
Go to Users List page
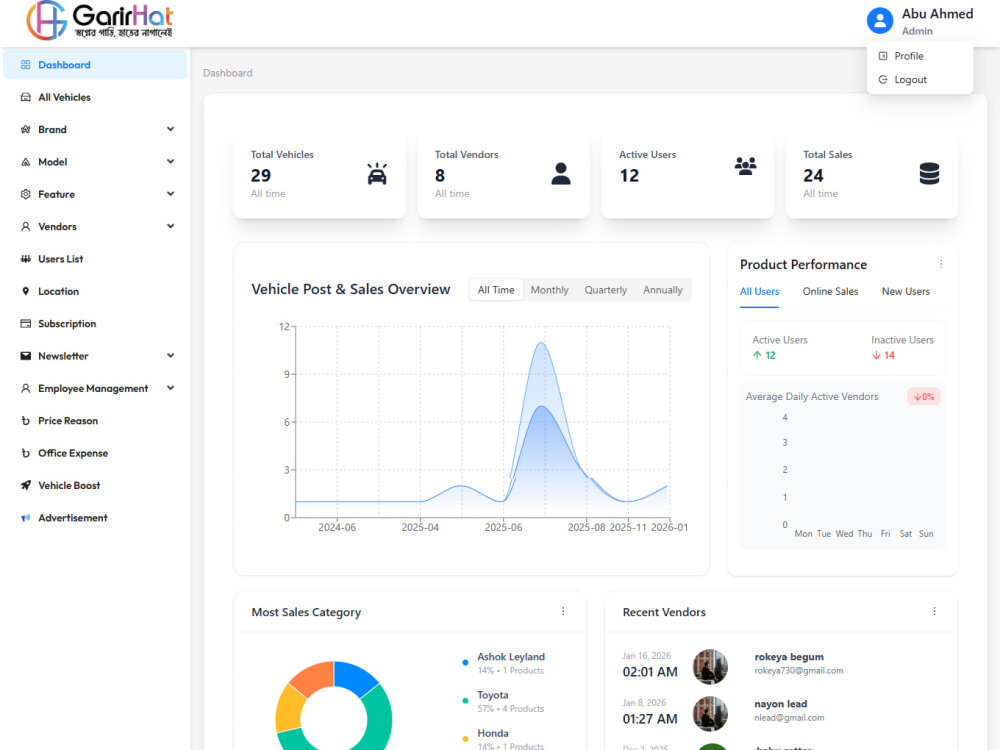tap(96, 259)
